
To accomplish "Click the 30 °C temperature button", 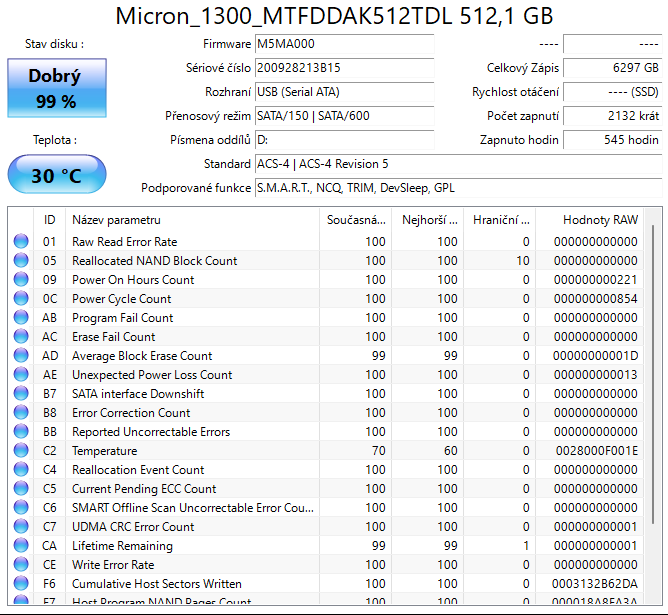I will pyautogui.click(x=57, y=175).
